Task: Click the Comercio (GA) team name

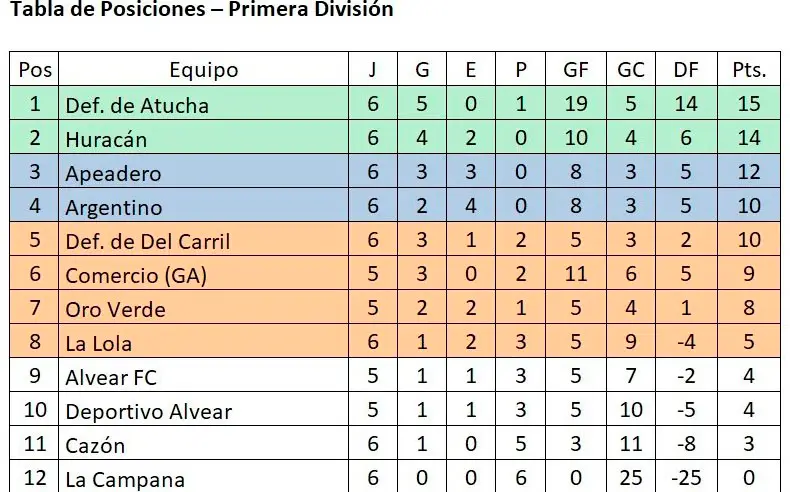Action: 136,275
